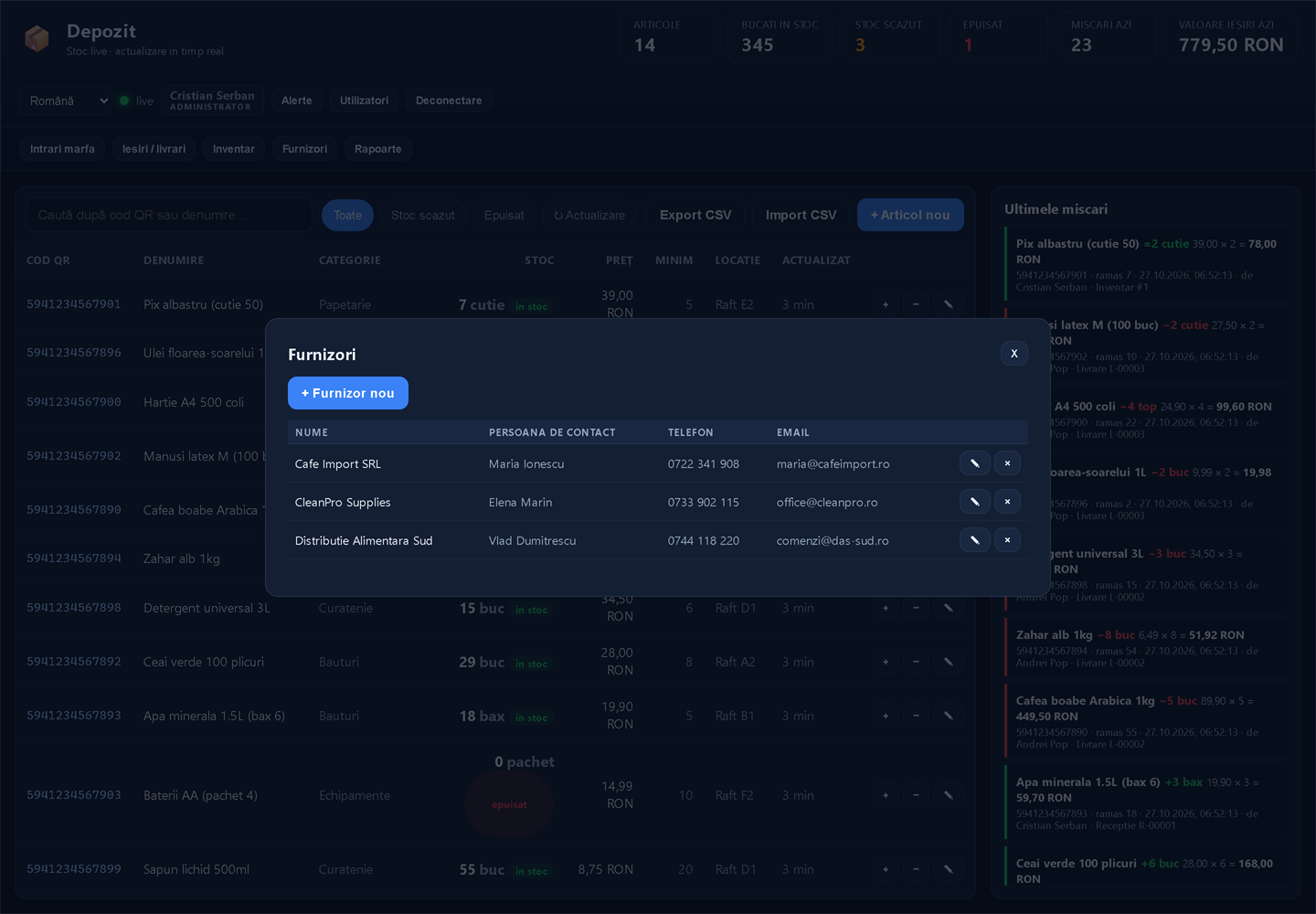This screenshot has height=914, width=1316.
Task: Select the Rapoarte tab
Action: tap(378, 149)
